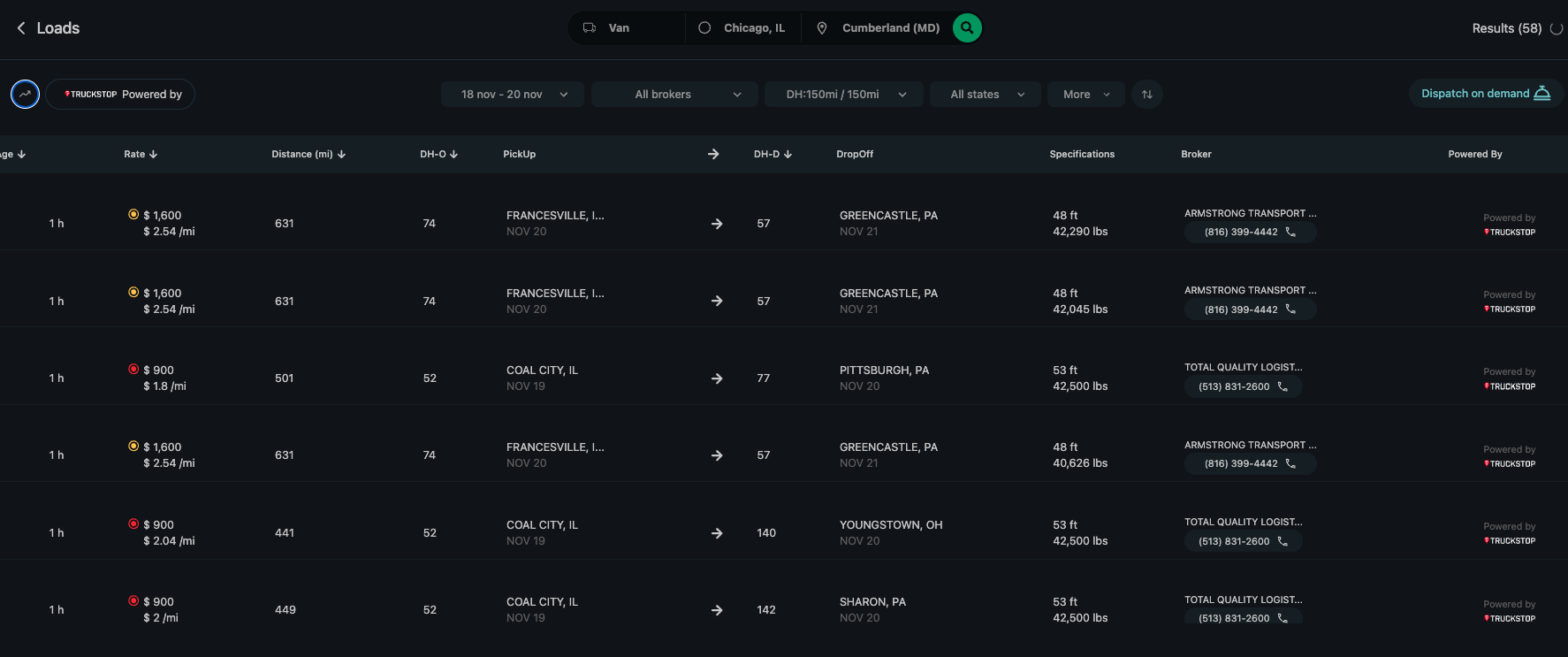Click the green search button
The image size is (1568, 657).
pos(967,28)
